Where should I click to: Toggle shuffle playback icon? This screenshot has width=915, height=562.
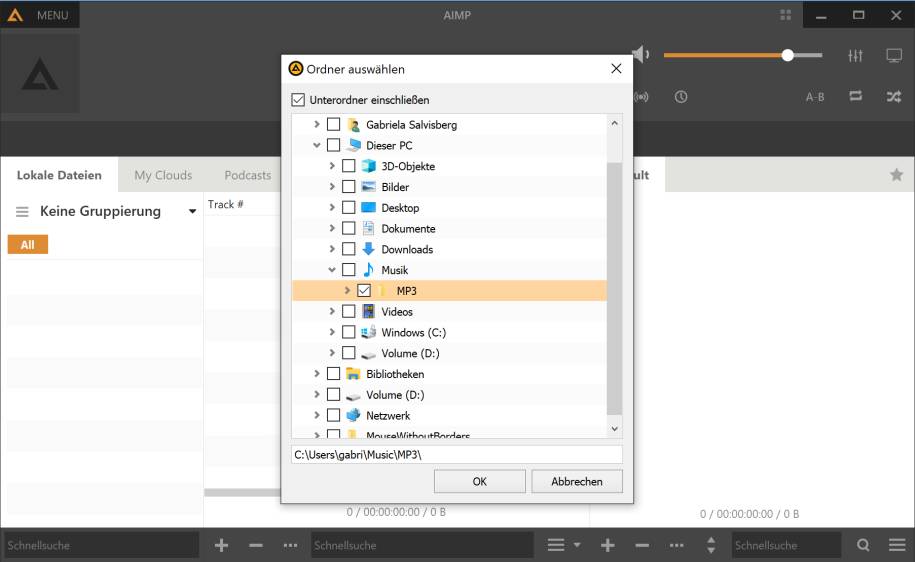pyautogui.click(x=893, y=97)
